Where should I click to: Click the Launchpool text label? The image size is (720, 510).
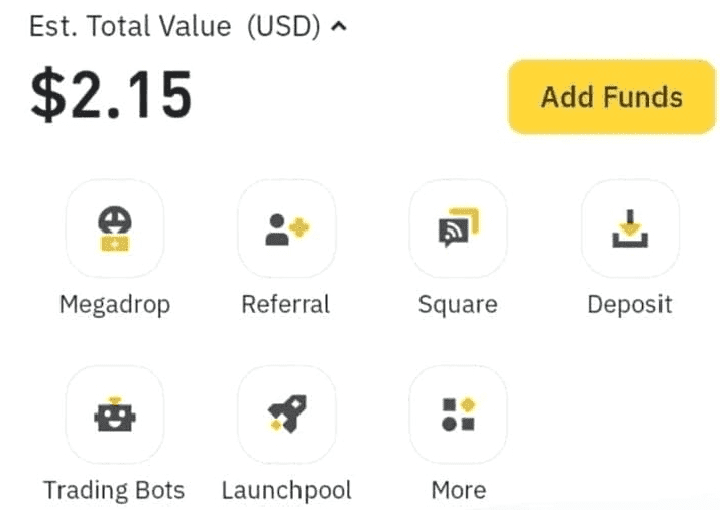[286, 490]
